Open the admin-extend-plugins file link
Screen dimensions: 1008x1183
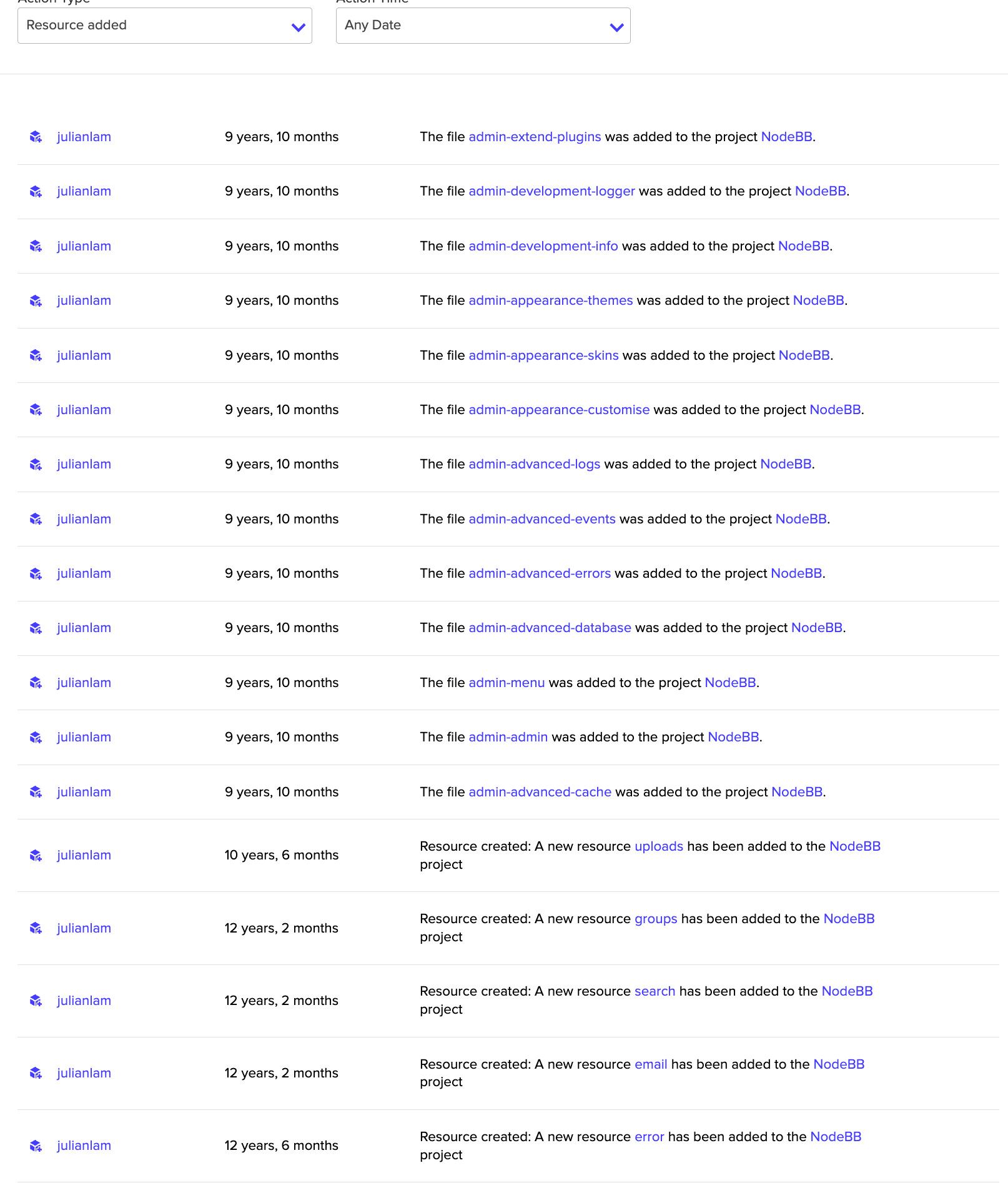(x=535, y=137)
